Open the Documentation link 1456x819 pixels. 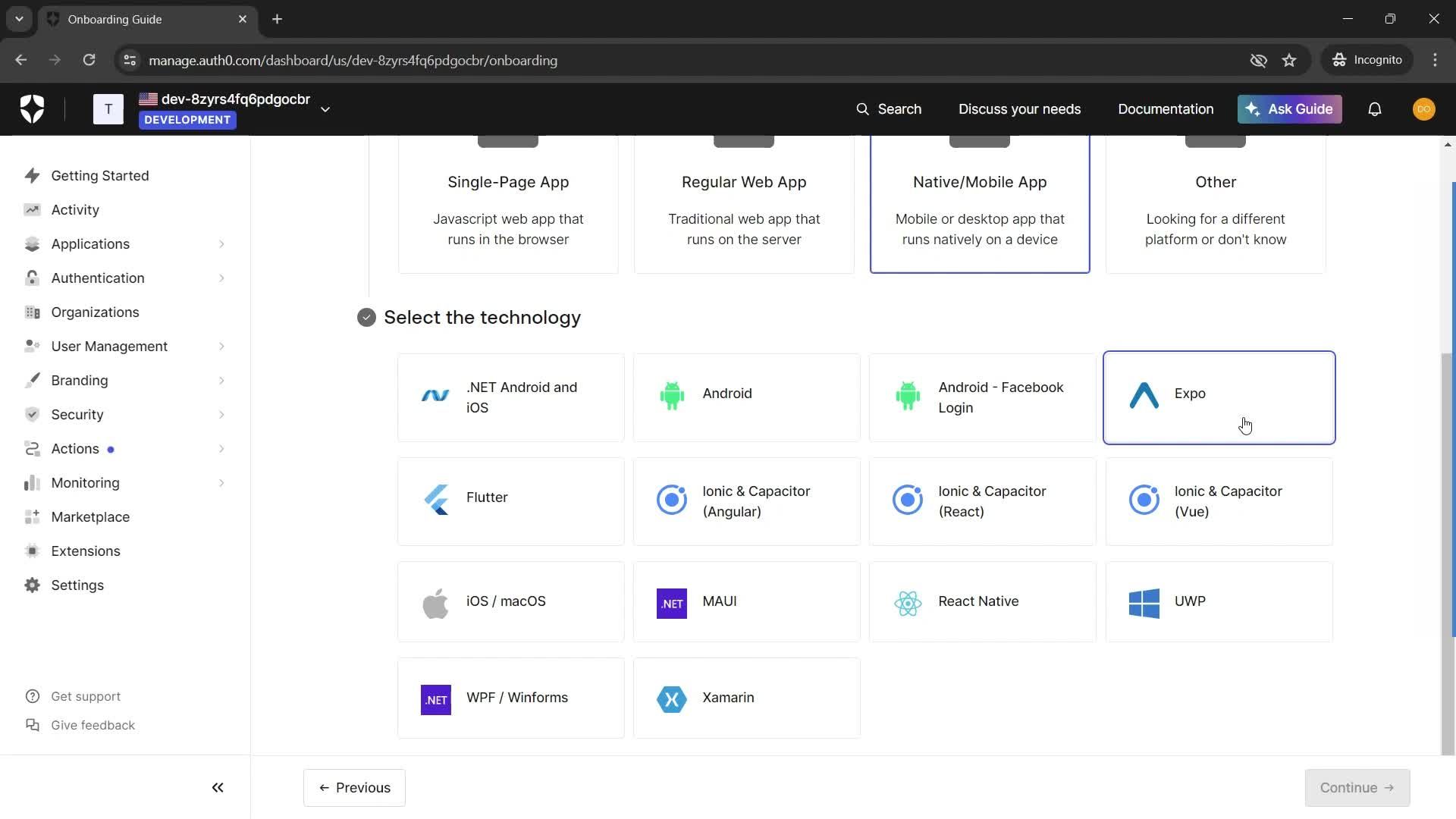(x=1166, y=109)
